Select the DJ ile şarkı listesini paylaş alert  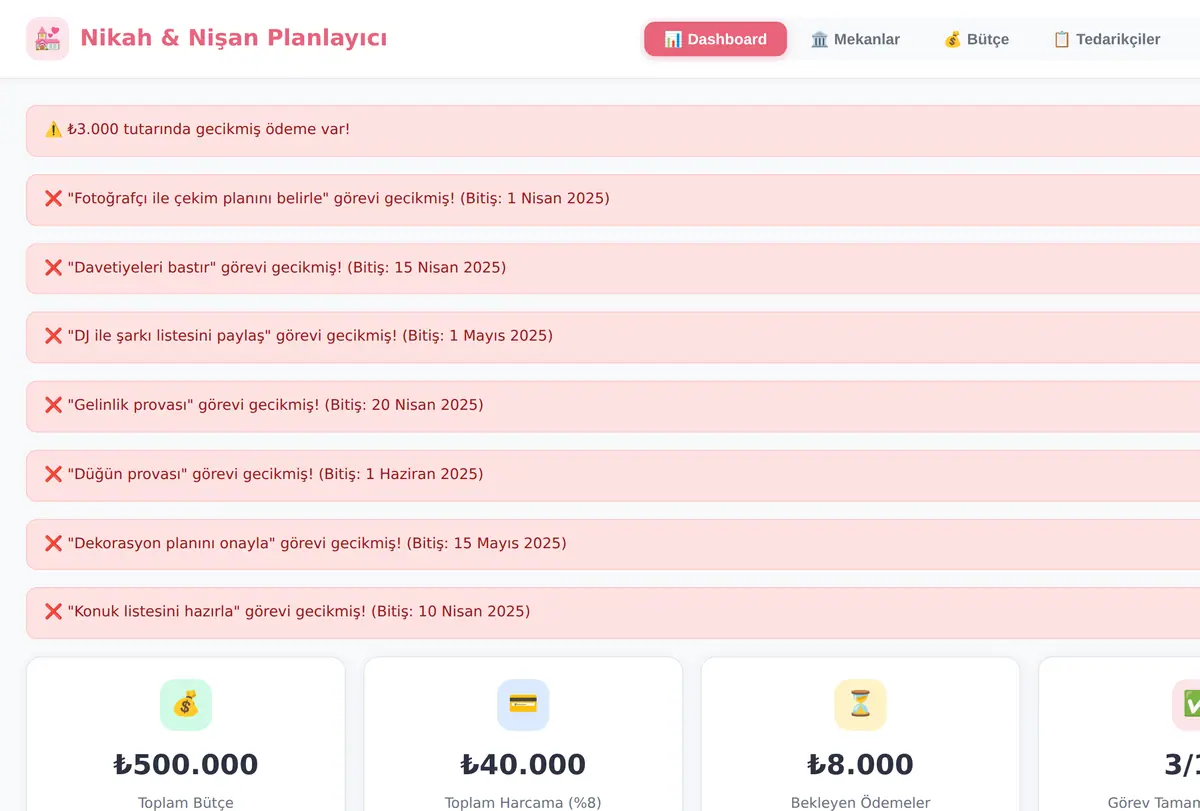pos(613,336)
